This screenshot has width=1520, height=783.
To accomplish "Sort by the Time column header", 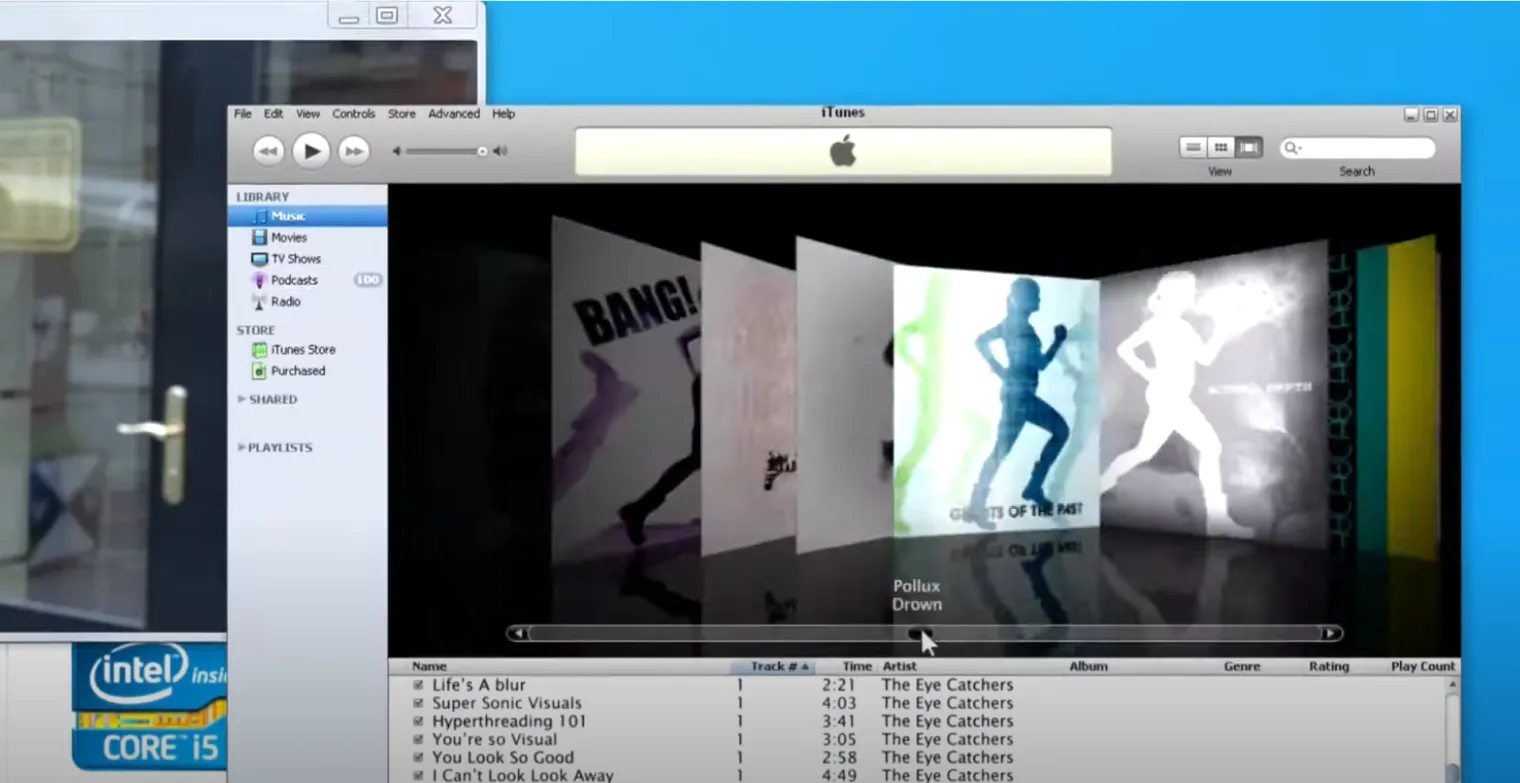I will [x=847, y=666].
